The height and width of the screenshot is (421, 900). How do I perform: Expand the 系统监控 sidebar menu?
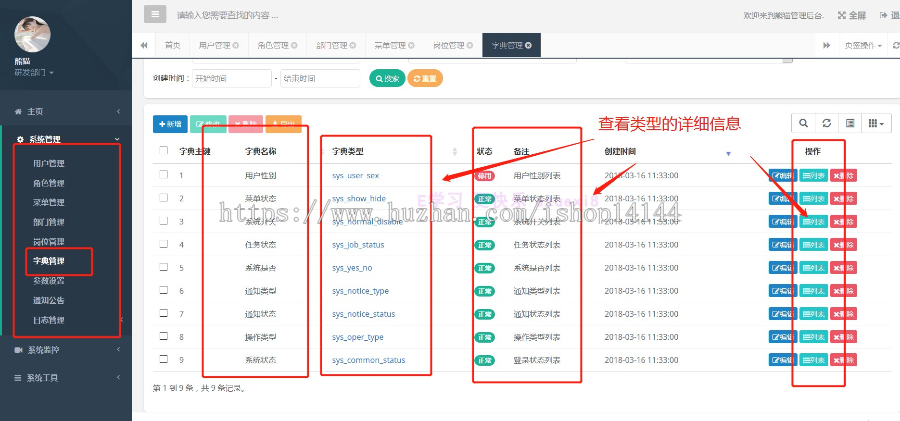(66, 350)
